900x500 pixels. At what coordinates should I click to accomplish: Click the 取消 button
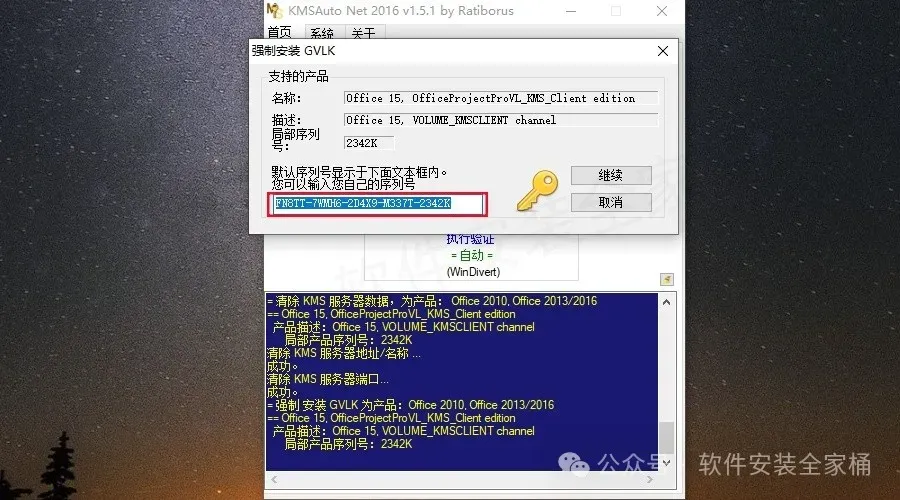(x=611, y=202)
